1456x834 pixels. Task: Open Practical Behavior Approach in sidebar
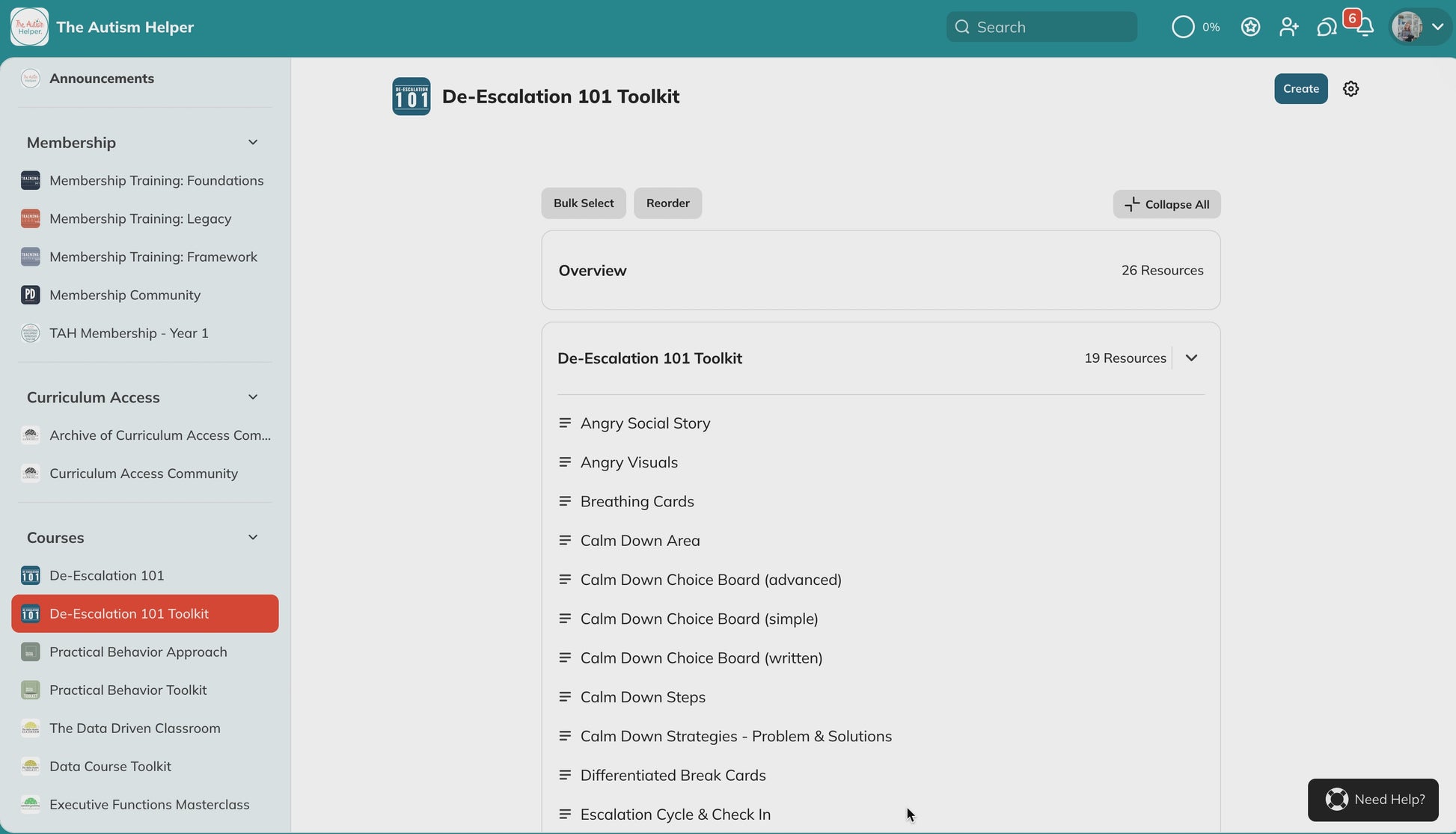138,652
